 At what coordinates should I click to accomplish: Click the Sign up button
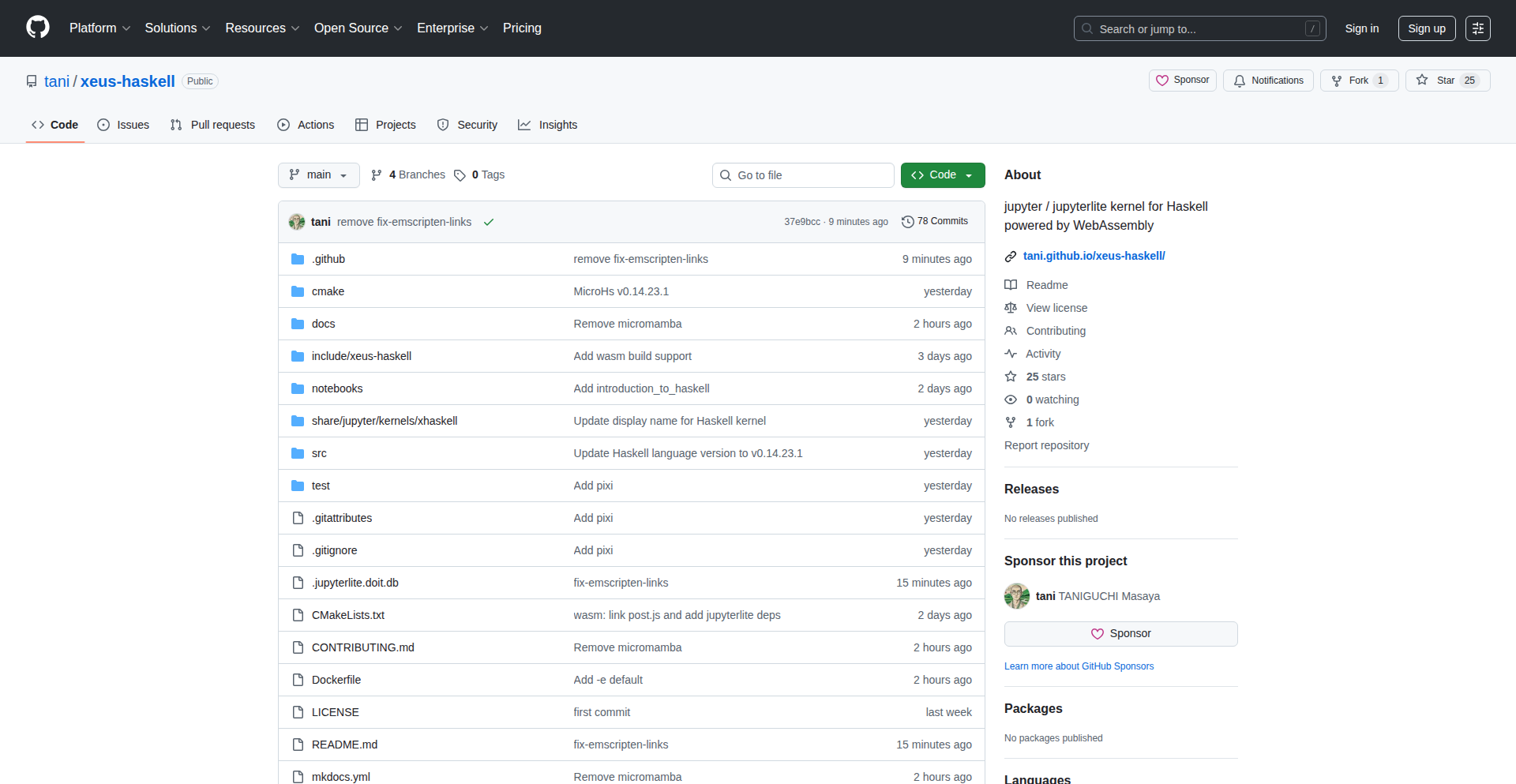(1426, 28)
